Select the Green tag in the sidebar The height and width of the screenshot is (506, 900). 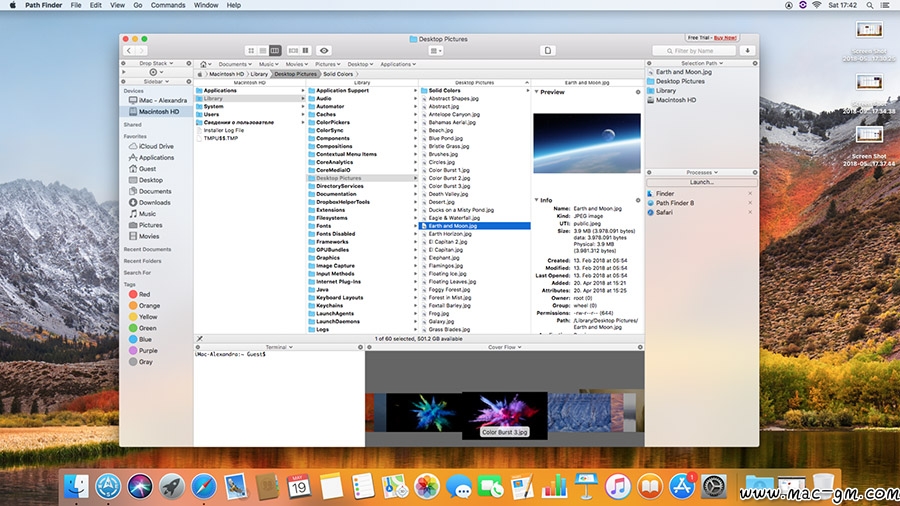point(147,328)
